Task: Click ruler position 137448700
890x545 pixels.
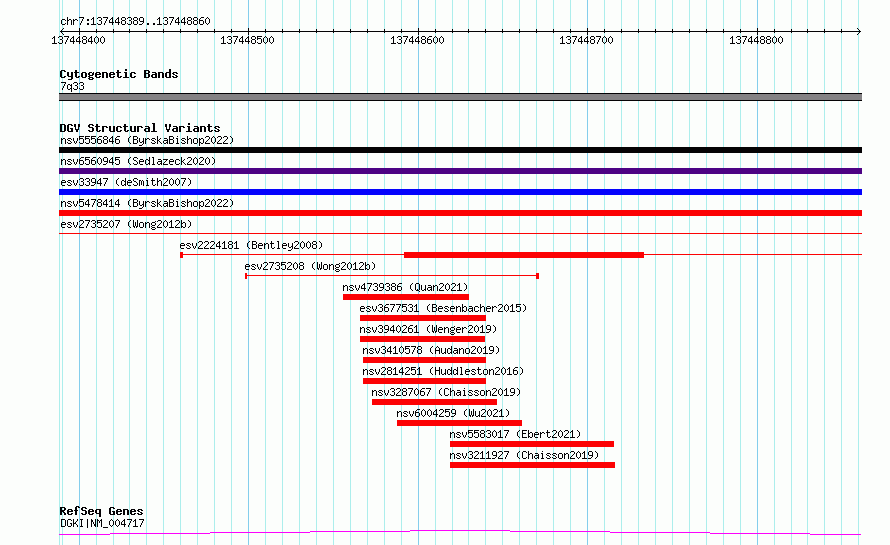Action: tap(586, 40)
